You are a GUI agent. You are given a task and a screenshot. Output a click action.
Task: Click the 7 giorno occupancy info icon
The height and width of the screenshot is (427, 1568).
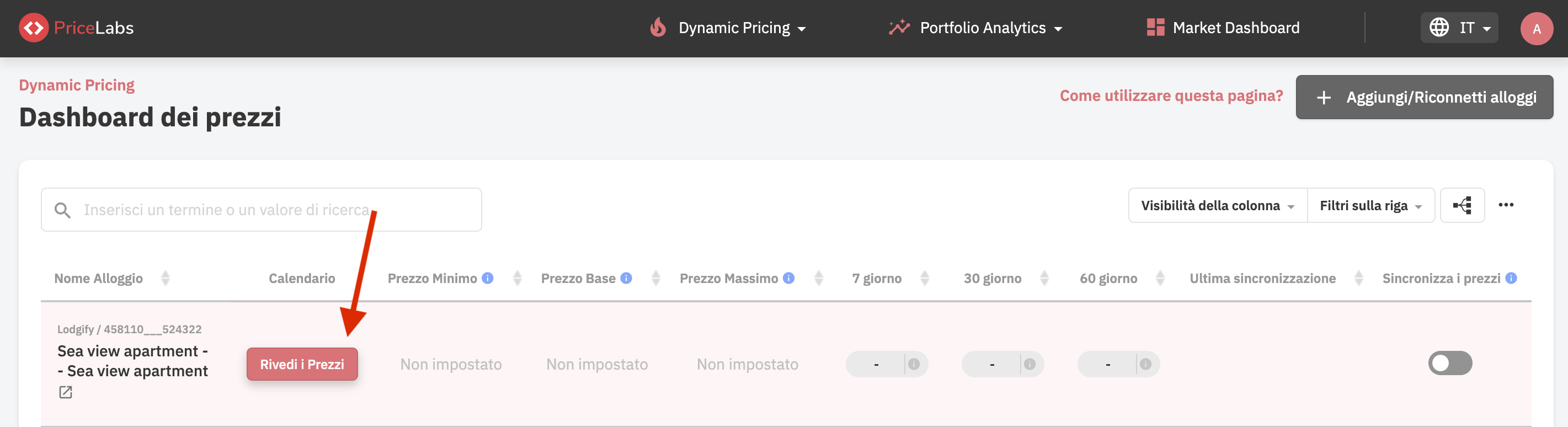point(914,364)
